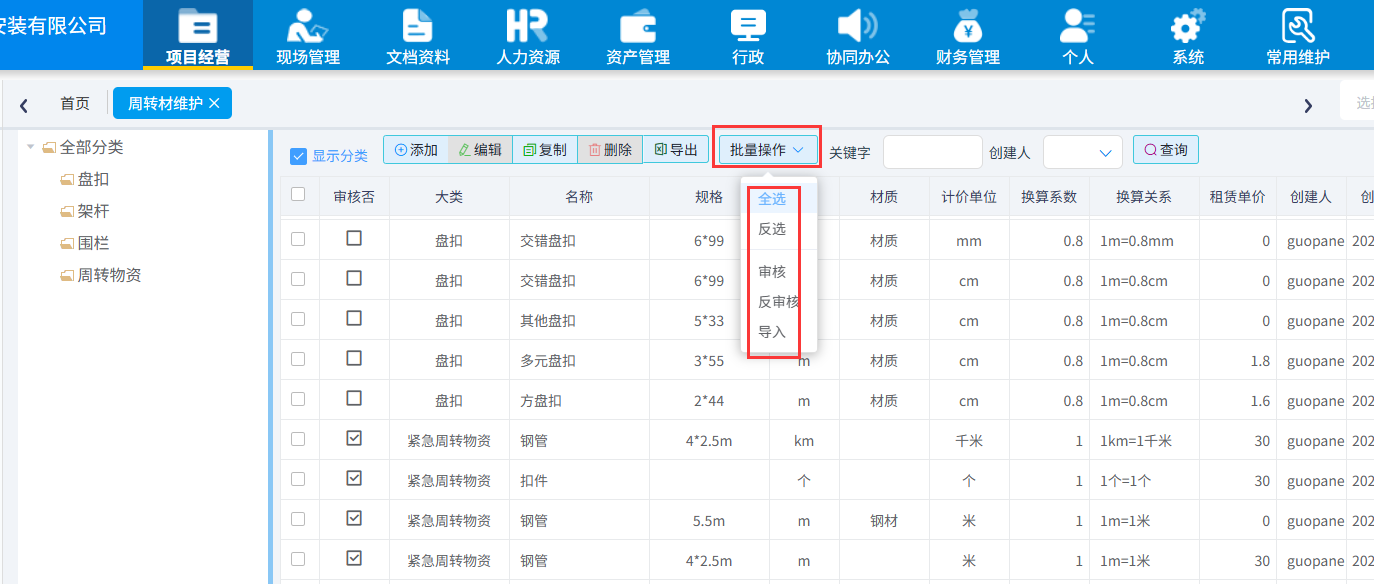Open the 项目经营 module
The image size is (1374, 584).
coord(198,36)
